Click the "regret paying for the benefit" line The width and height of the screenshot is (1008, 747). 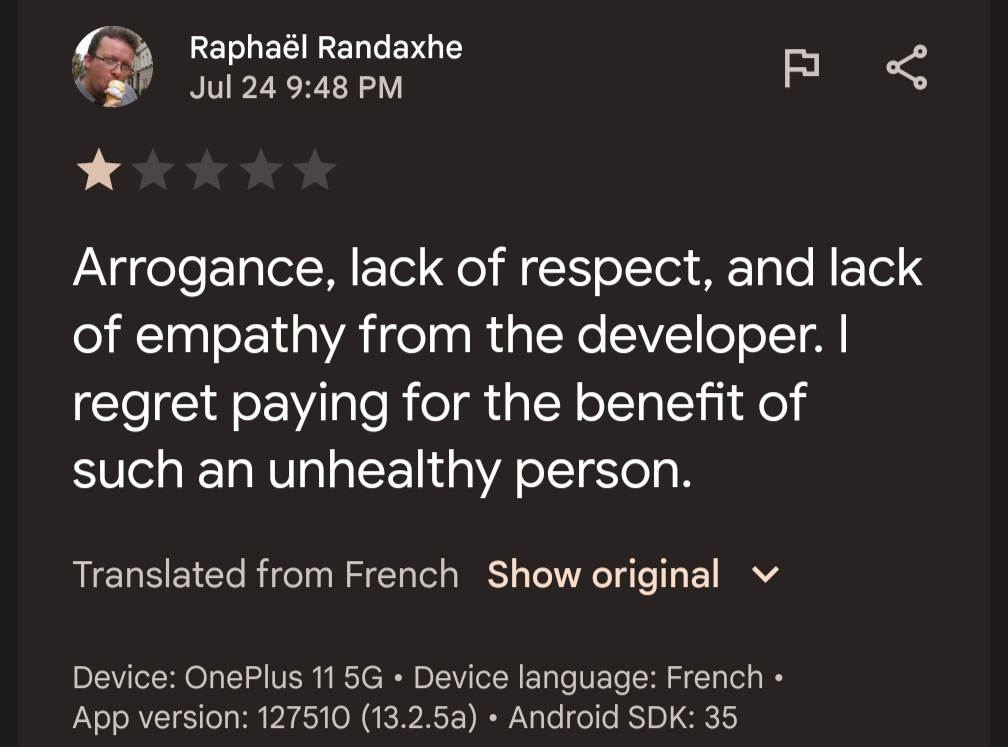(x=439, y=402)
